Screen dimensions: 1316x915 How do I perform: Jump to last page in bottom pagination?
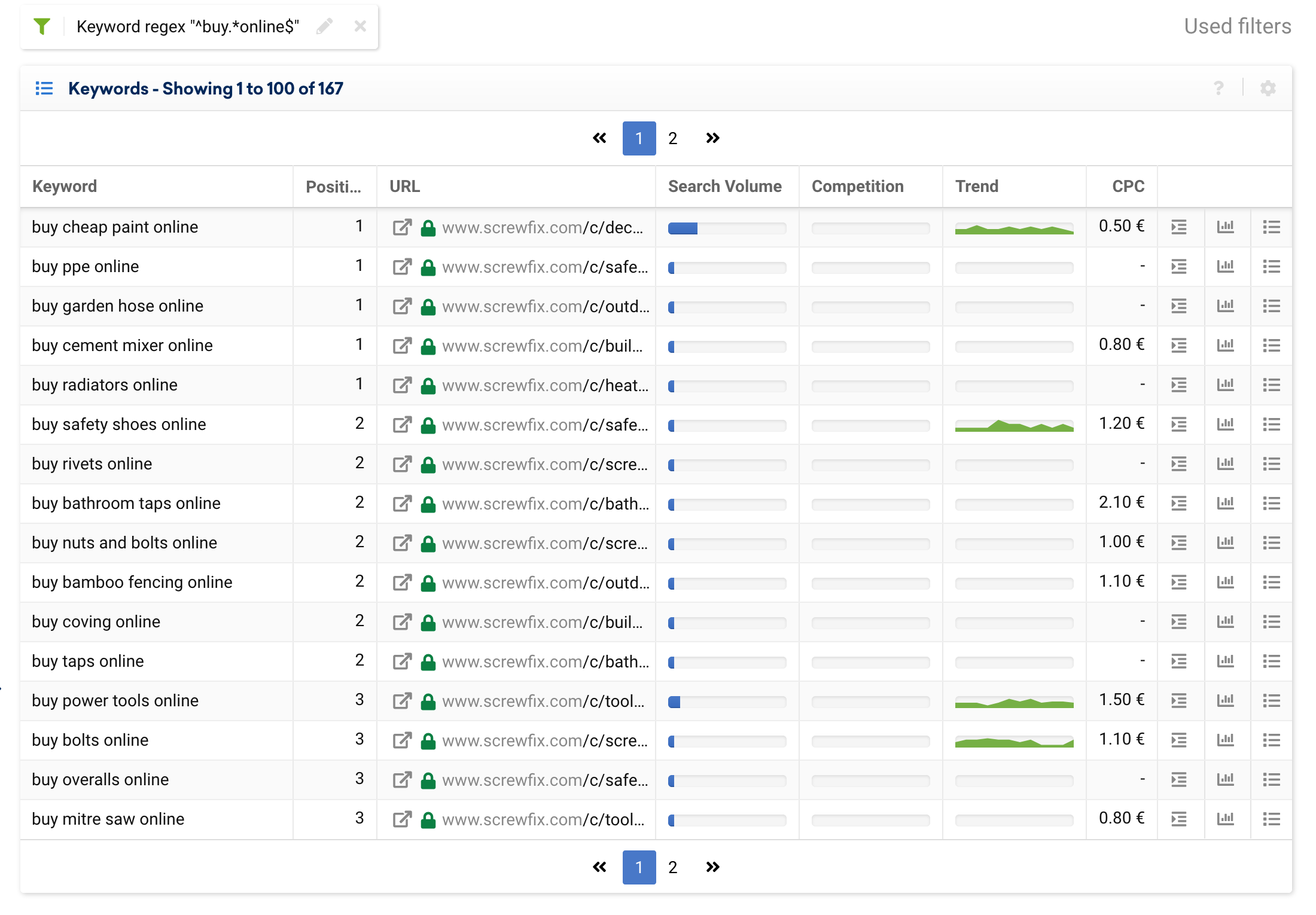click(x=712, y=867)
